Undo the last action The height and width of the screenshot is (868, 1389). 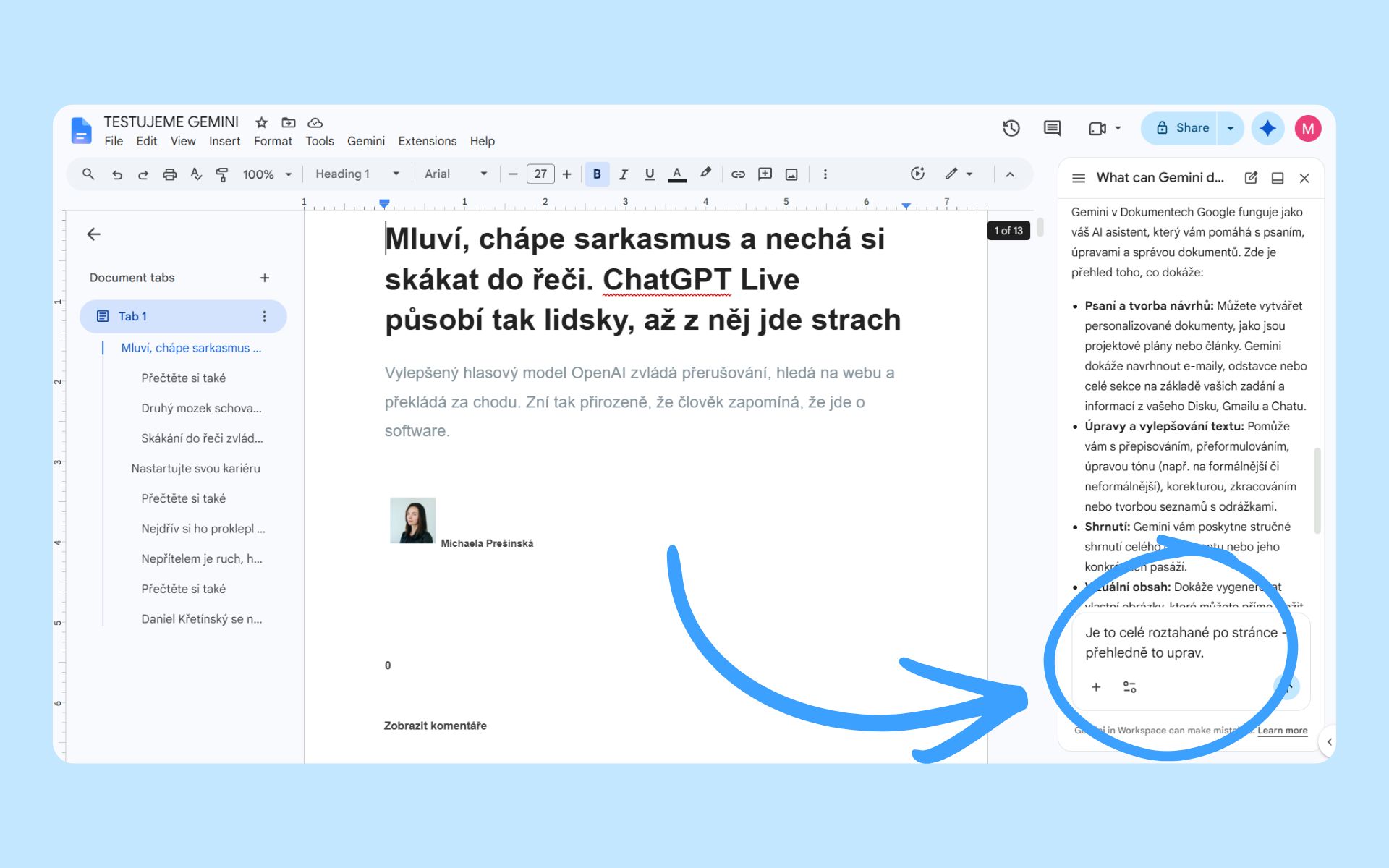click(116, 174)
